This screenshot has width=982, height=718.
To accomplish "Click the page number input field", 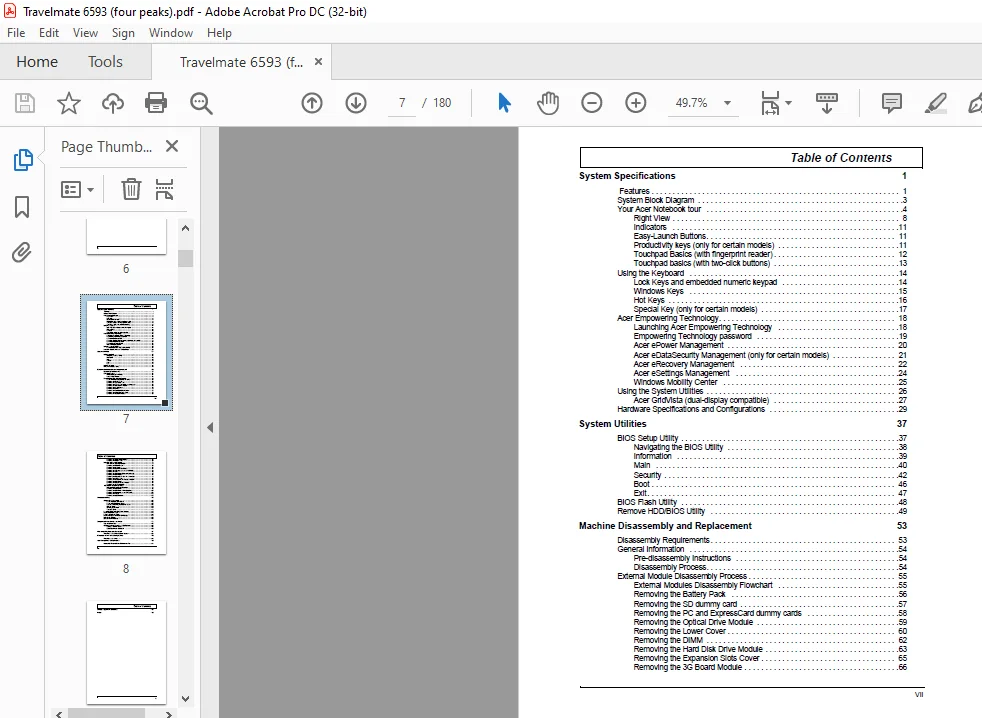I will [x=402, y=103].
